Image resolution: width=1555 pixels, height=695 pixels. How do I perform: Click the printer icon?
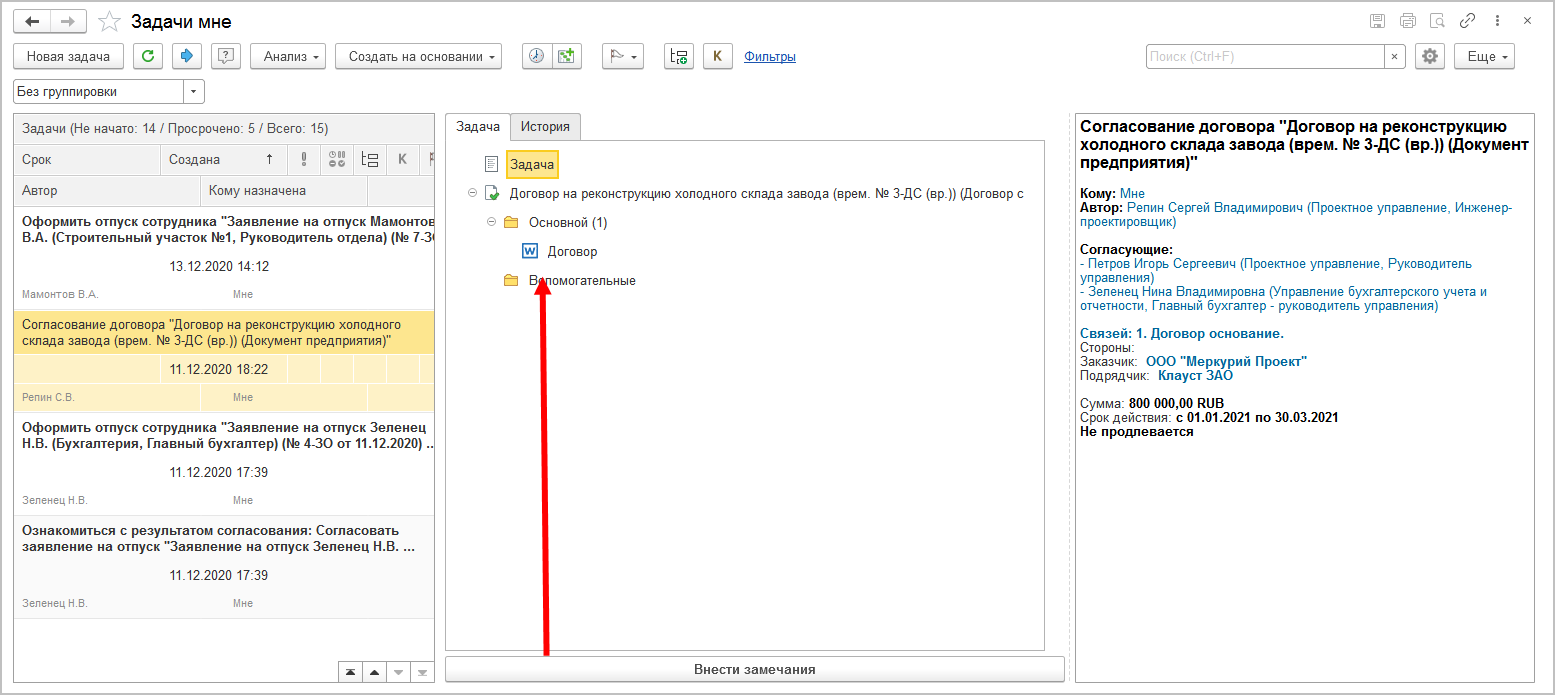click(x=1408, y=21)
